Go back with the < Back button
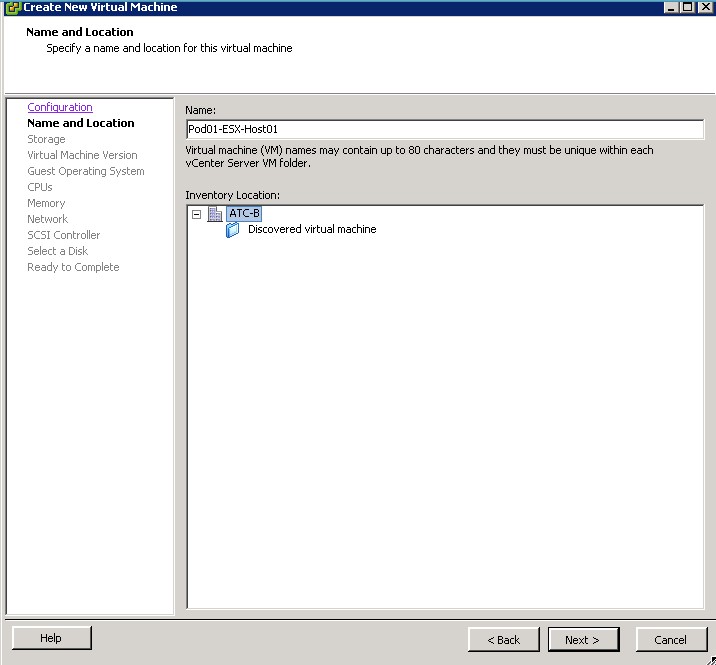The height and width of the screenshot is (665, 716). 503,640
